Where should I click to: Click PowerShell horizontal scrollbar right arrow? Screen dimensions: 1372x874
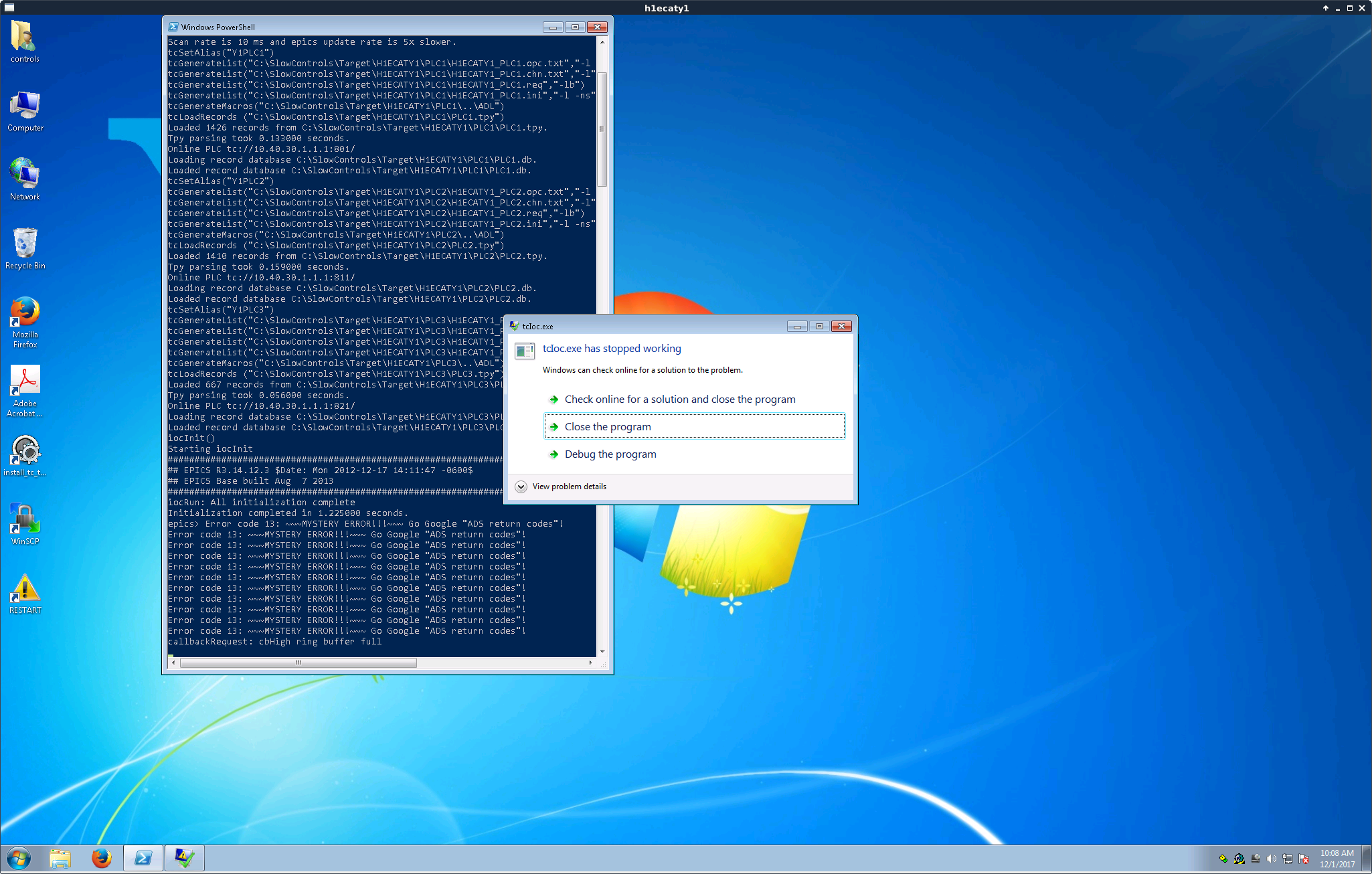590,663
